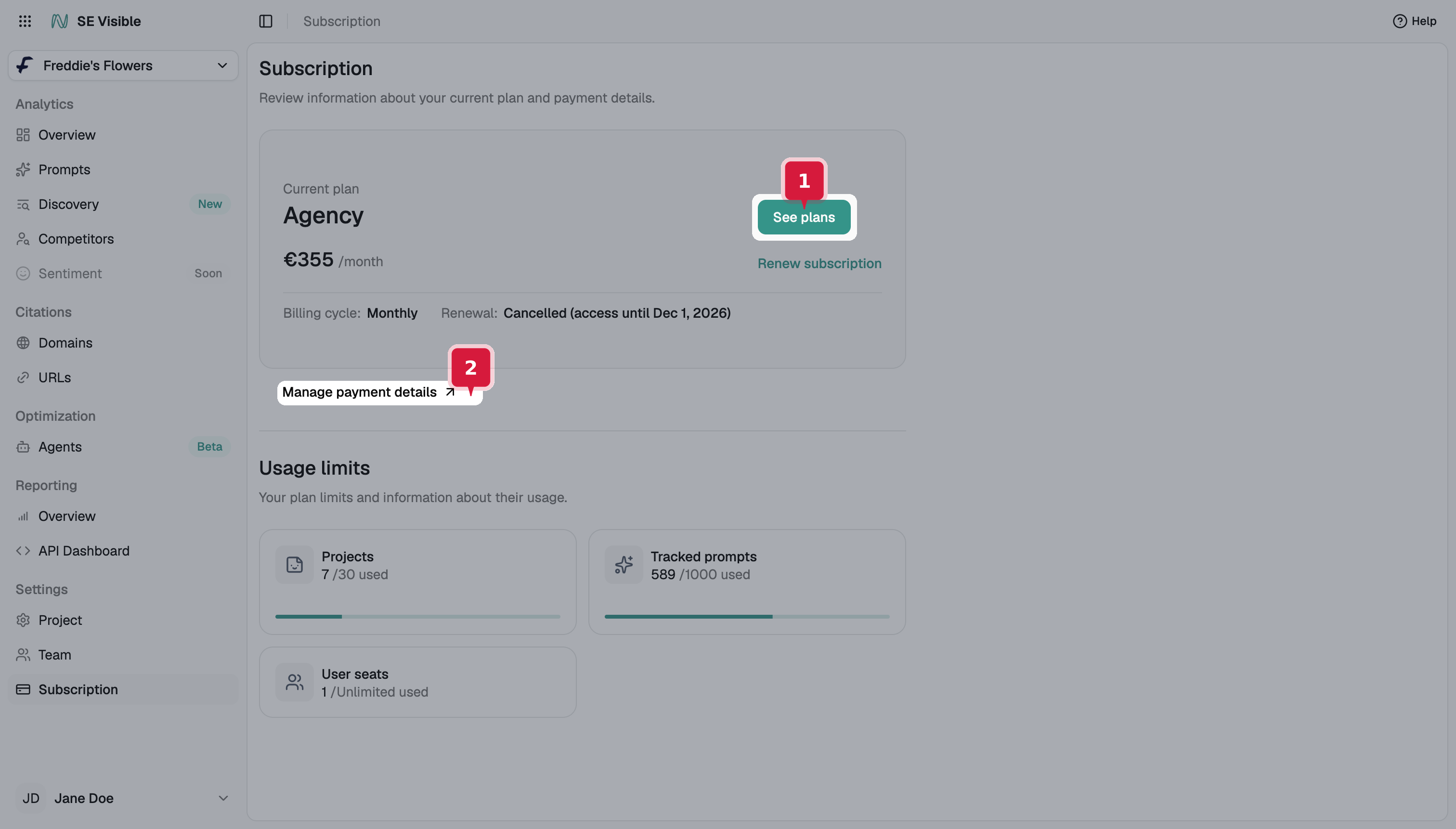Click "Cancelled (access until Dec 1, 2026)" text
This screenshot has height=829, width=1456.
(617, 313)
